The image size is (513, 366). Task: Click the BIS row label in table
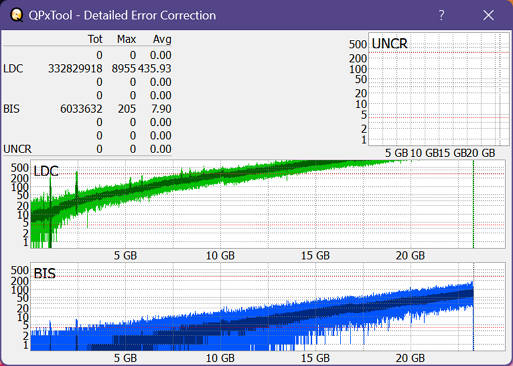pyautogui.click(x=11, y=109)
